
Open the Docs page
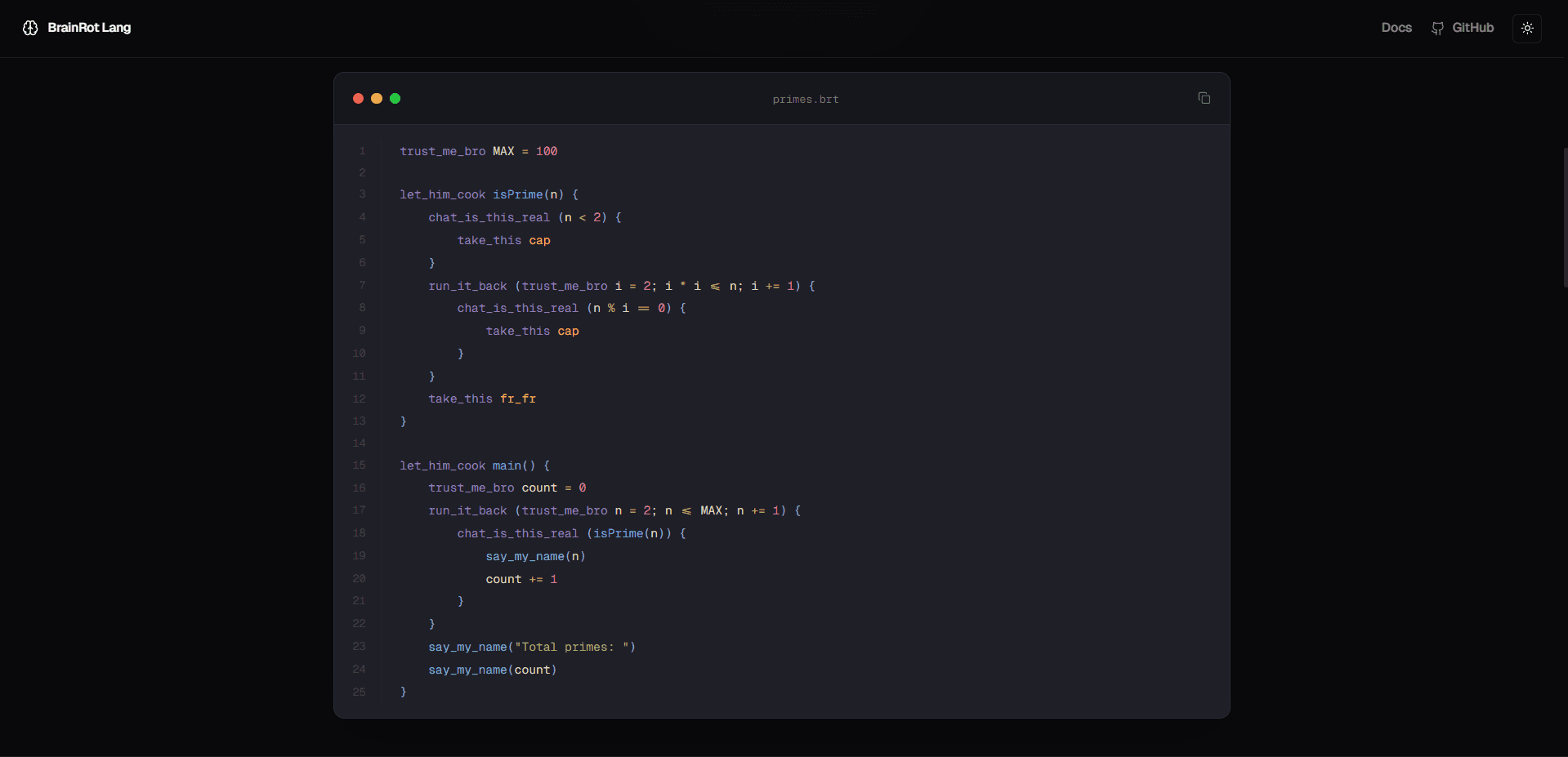1396,28
